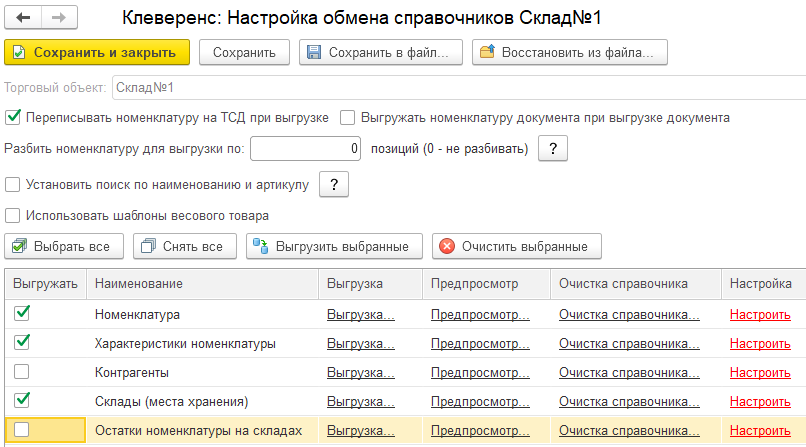Check the Контрагенты row checkbox

click(22, 371)
